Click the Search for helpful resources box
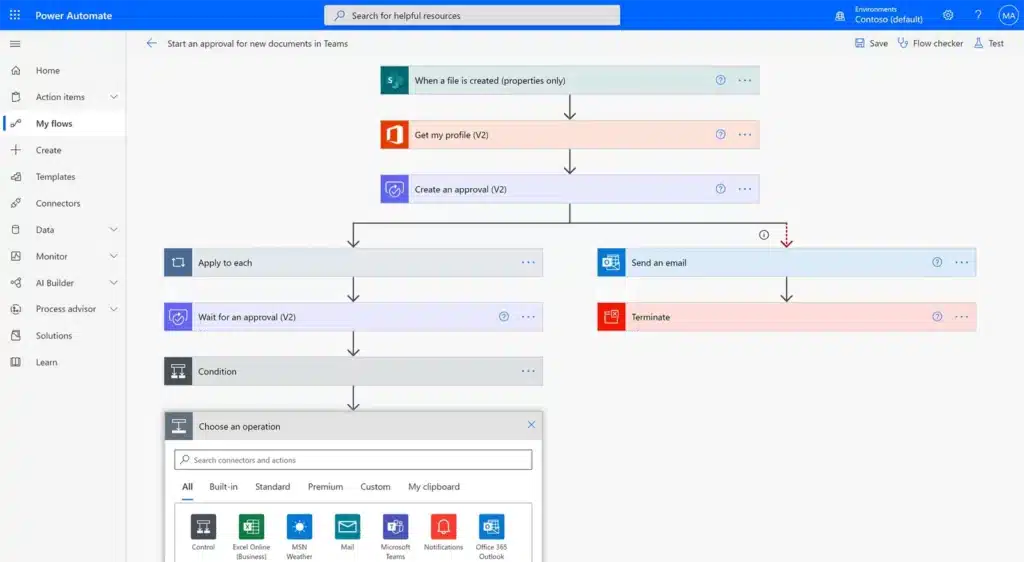Viewport: 1024px width, 562px height. point(472,15)
